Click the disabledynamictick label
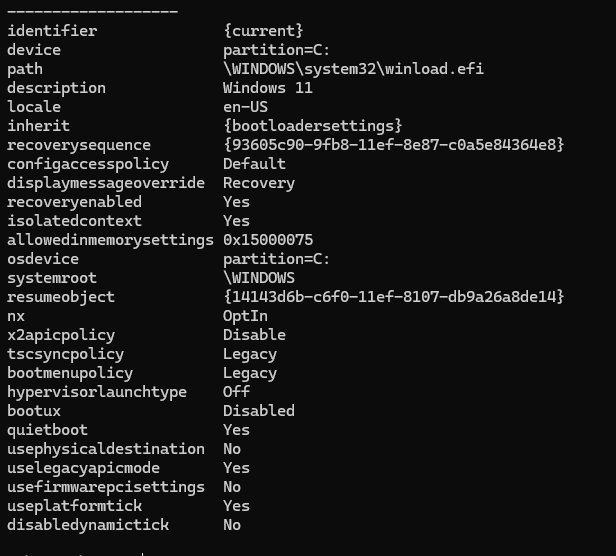Screen dimensions: 616x556 pyautogui.click(x=88, y=525)
